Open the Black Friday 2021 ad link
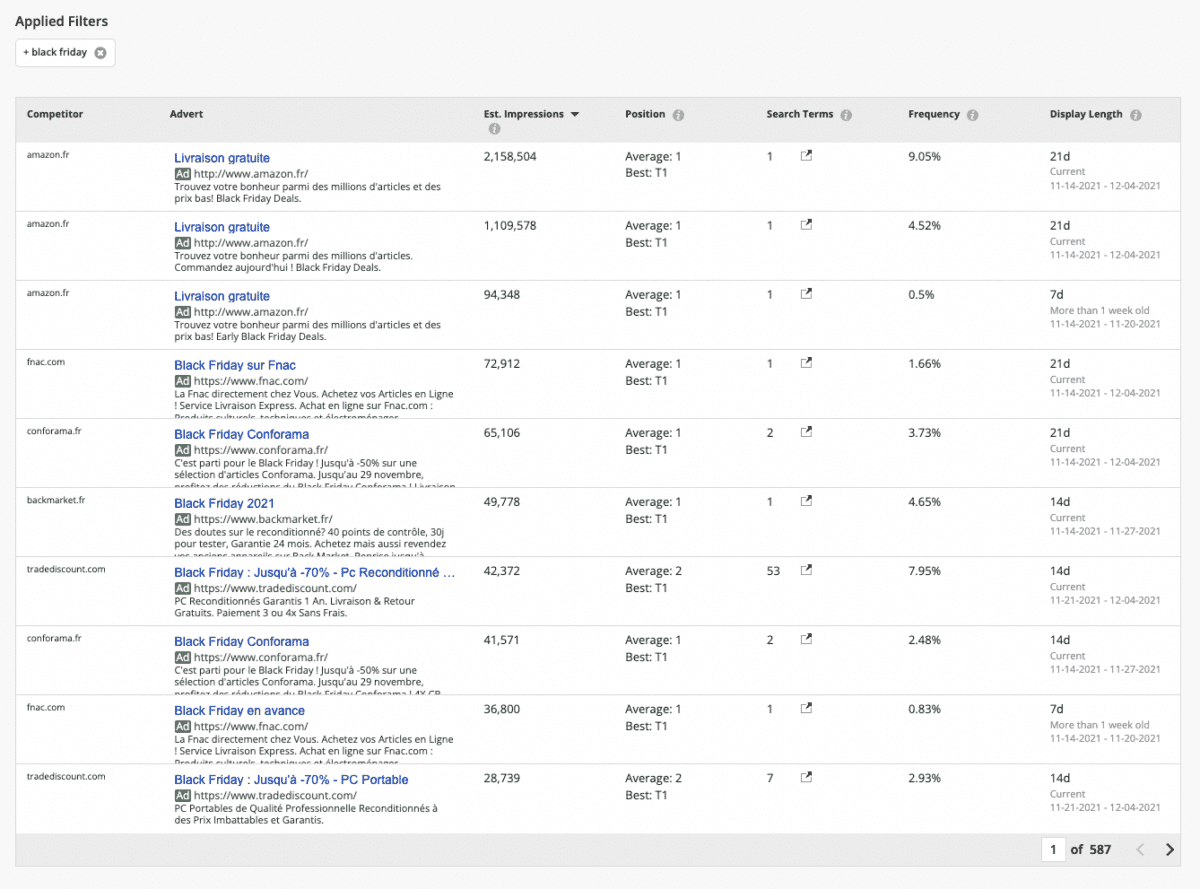The width and height of the screenshot is (1200, 889). click(224, 503)
